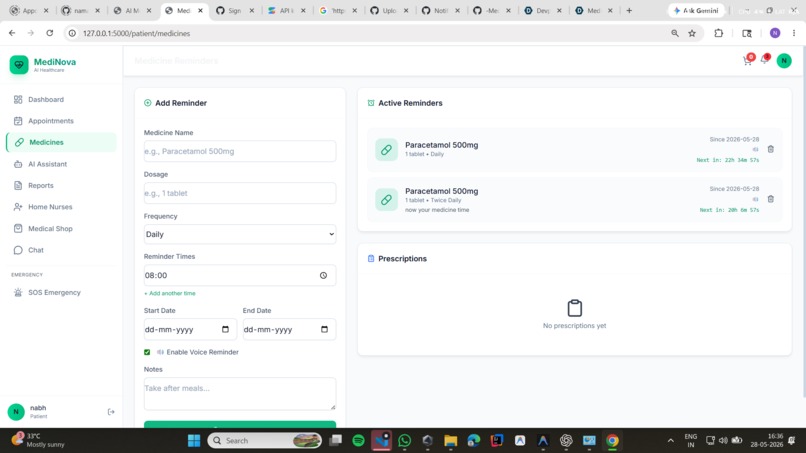
Task: Click Next in: 22h 34m 57s text
Action: (727, 160)
